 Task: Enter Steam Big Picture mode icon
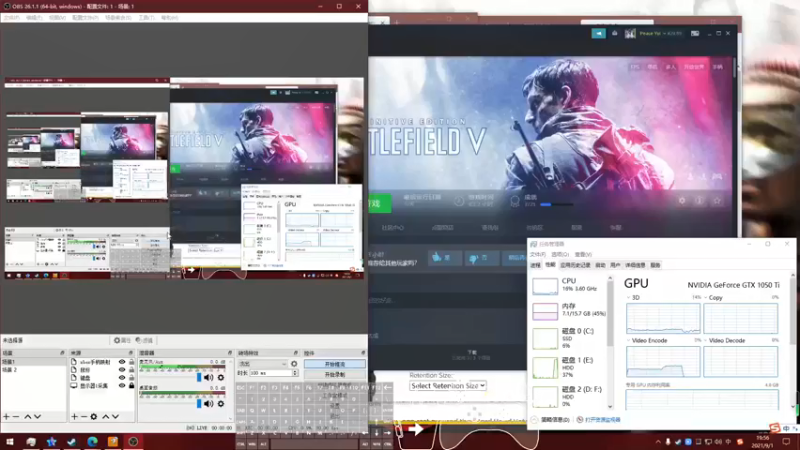695,33
